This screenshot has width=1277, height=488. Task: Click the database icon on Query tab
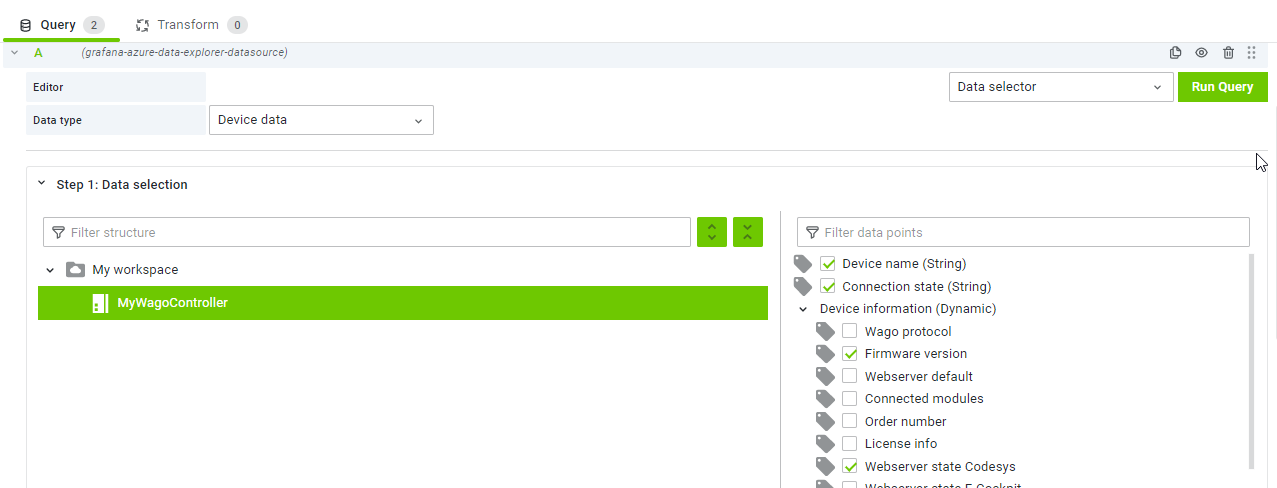point(26,25)
